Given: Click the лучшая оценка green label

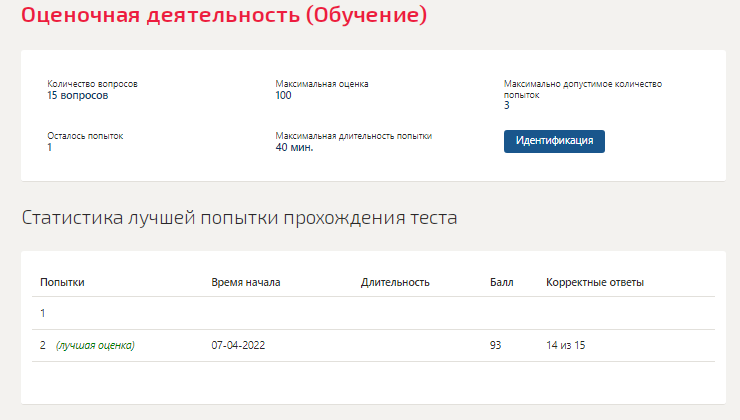Looking at the screenshot, I should coord(95,345).
